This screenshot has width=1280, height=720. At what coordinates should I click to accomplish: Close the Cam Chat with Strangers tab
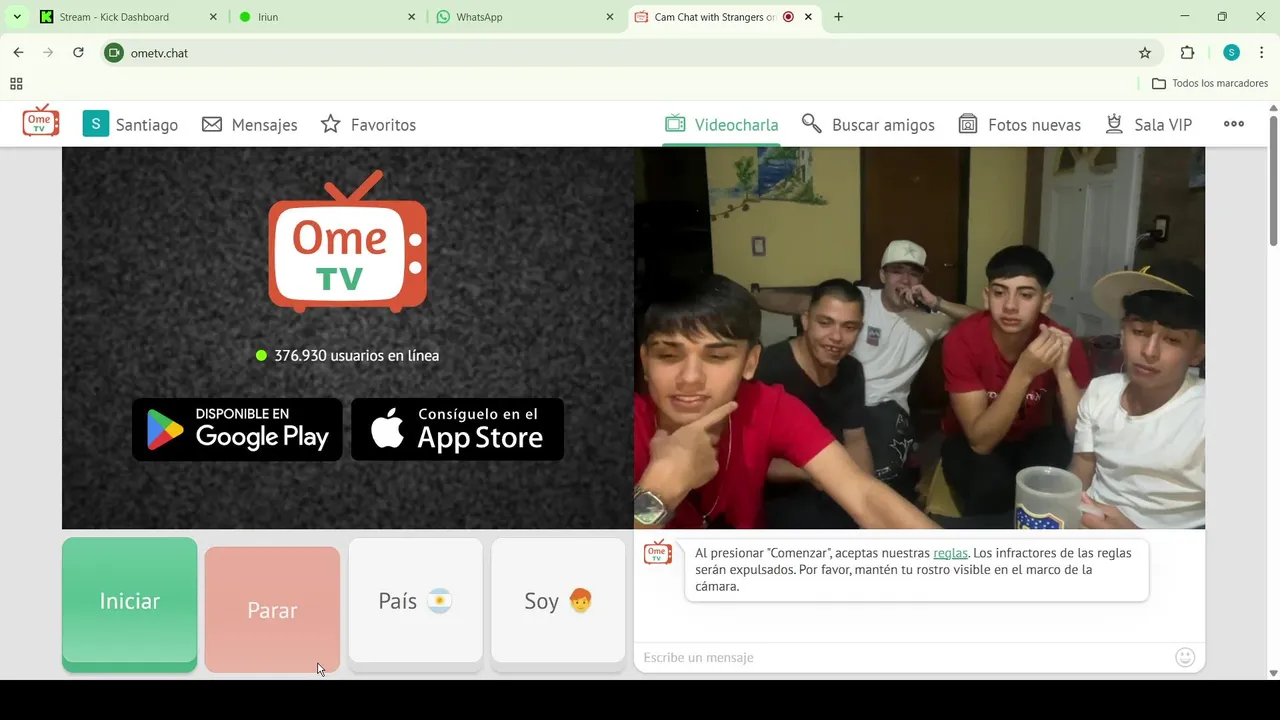(x=808, y=17)
